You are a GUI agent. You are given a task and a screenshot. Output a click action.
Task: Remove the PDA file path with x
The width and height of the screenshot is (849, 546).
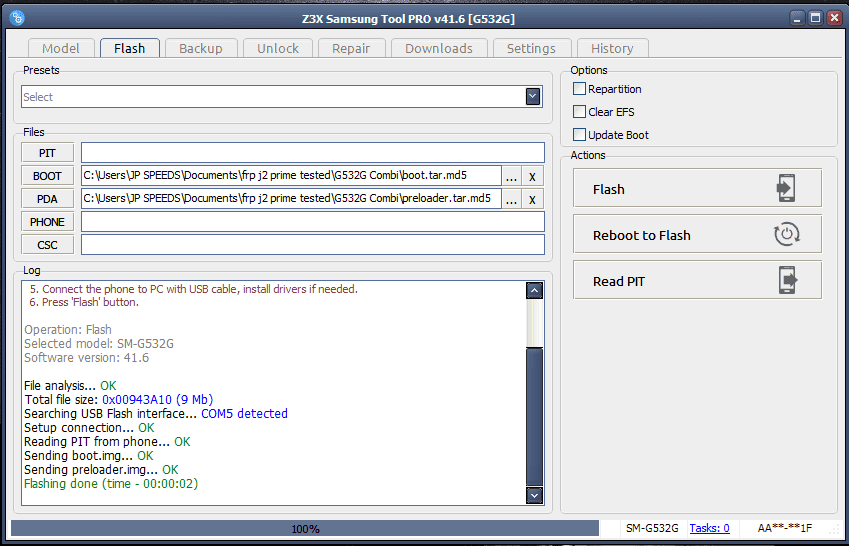point(532,199)
